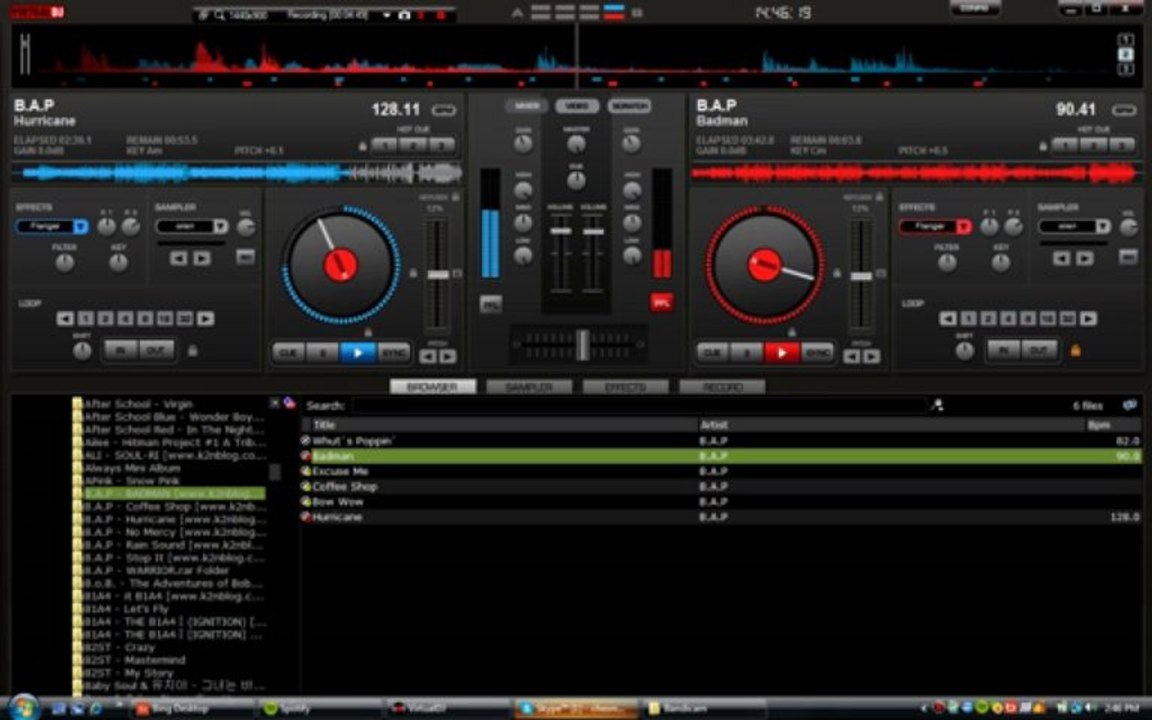Pitch bend down arrow on right deck
The height and width of the screenshot is (720, 1152).
point(852,356)
